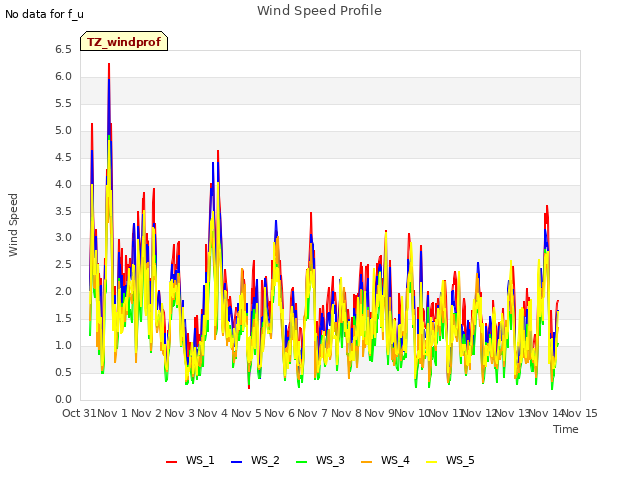The image size is (640, 480).
Task: Click the 'No data for f_u' message
Action: [x=44, y=14]
